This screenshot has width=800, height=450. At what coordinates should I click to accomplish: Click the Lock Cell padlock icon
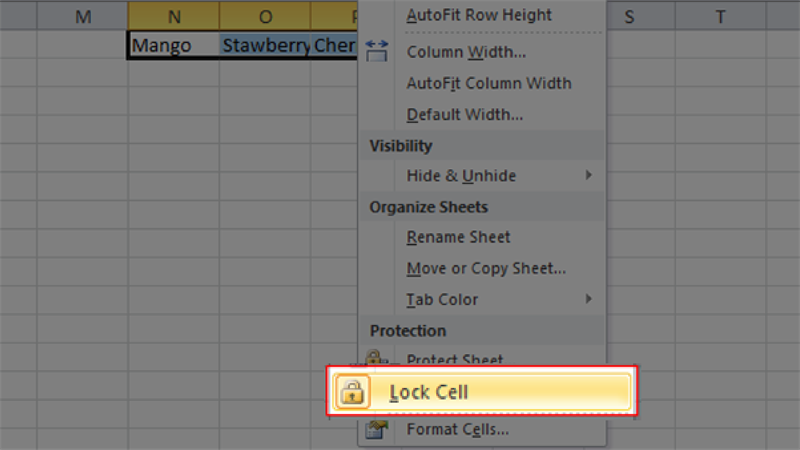(x=352, y=392)
